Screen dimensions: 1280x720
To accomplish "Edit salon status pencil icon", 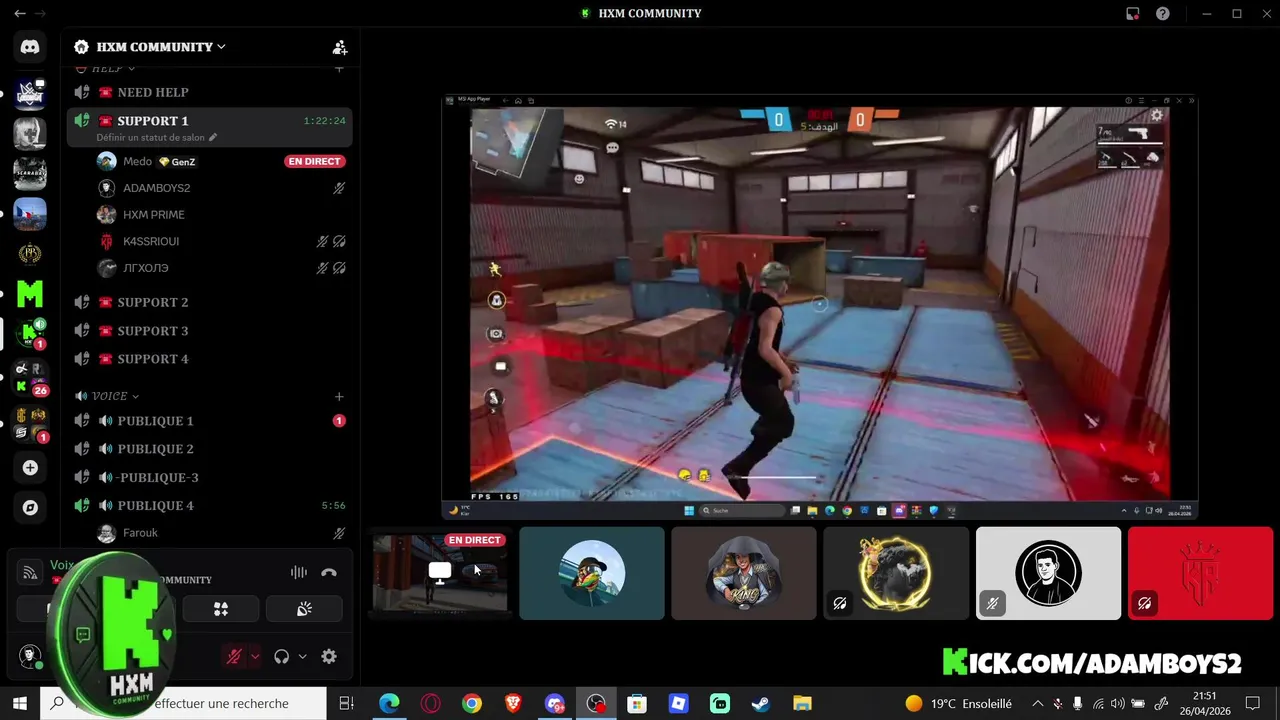I will [x=213, y=137].
